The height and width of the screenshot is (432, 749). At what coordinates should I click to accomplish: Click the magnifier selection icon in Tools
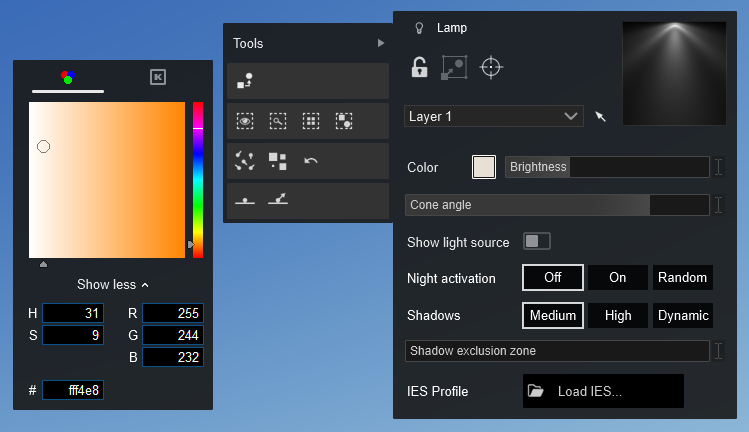pos(278,121)
